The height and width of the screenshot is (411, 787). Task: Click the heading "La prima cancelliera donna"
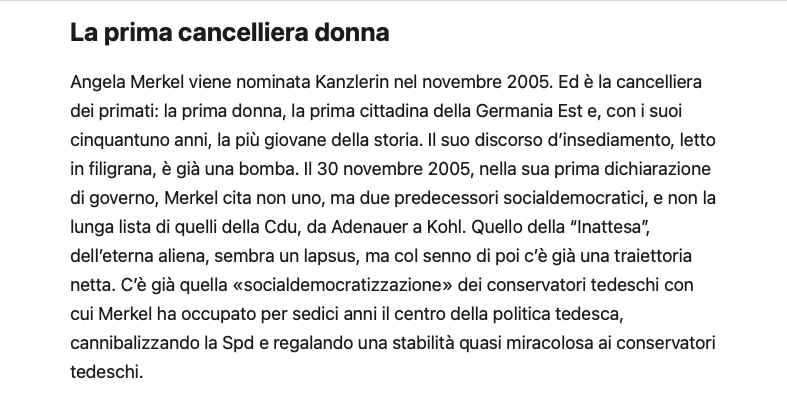pos(229,32)
